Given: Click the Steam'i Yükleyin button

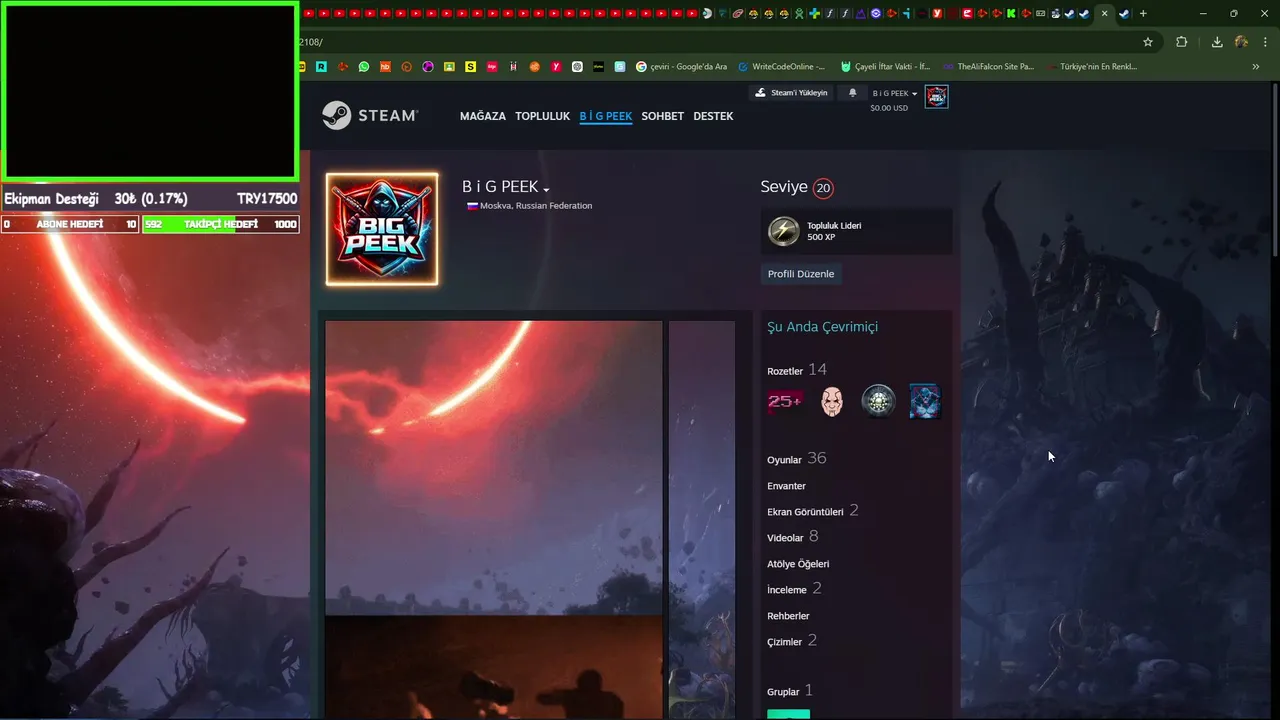Looking at the screenshot, I should pyautogui.click(x=792, y=93).
